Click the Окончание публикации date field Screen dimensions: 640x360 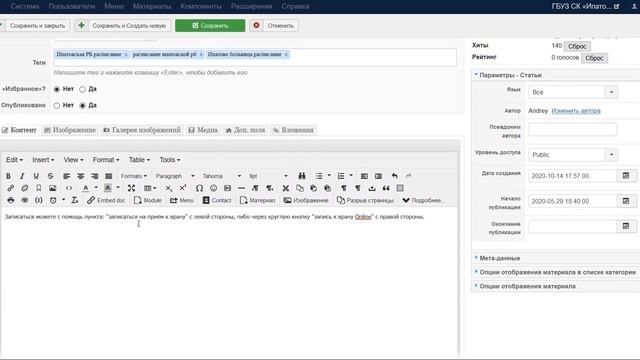click(x=572, y=227)
